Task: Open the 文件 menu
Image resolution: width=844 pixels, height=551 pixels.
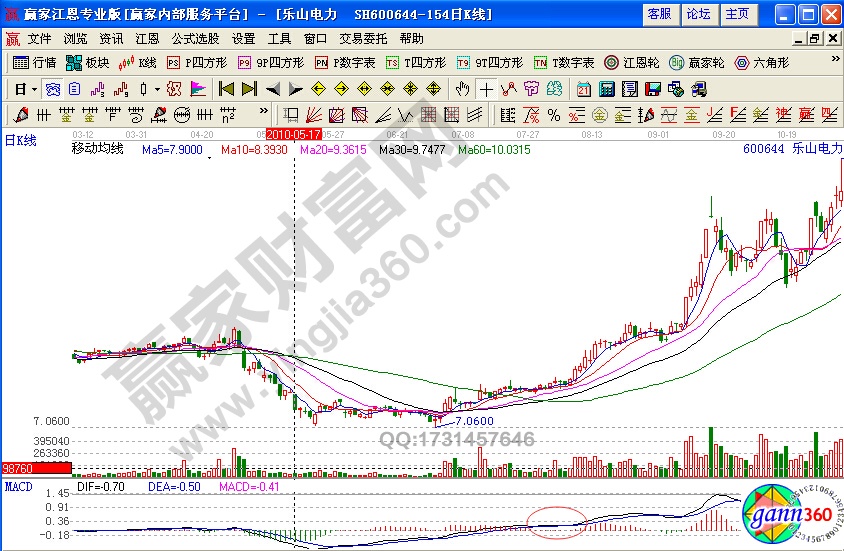Action: (x=39, y=39)
